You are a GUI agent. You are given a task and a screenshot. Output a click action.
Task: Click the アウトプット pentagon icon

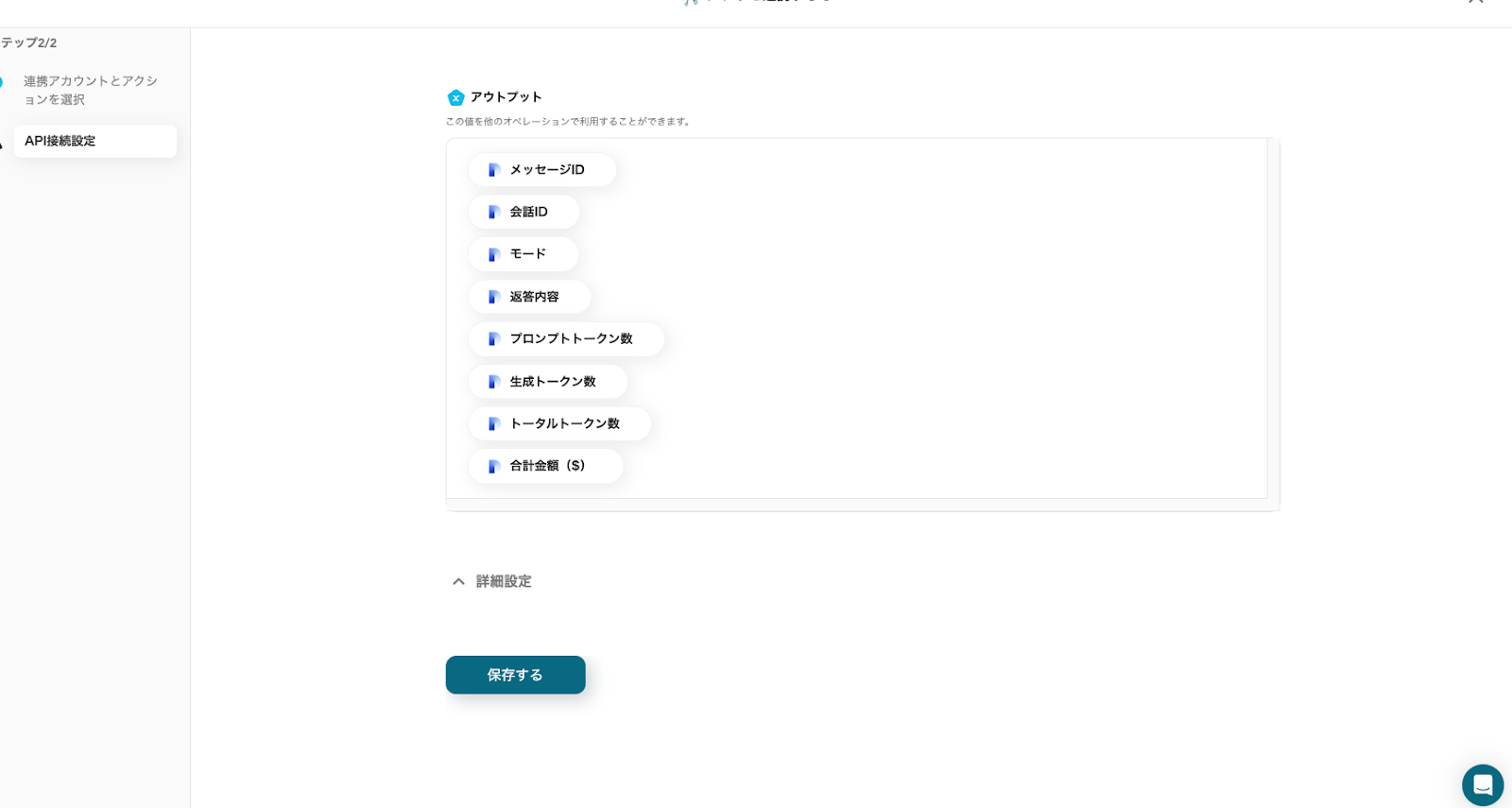(x=455, y=97)
